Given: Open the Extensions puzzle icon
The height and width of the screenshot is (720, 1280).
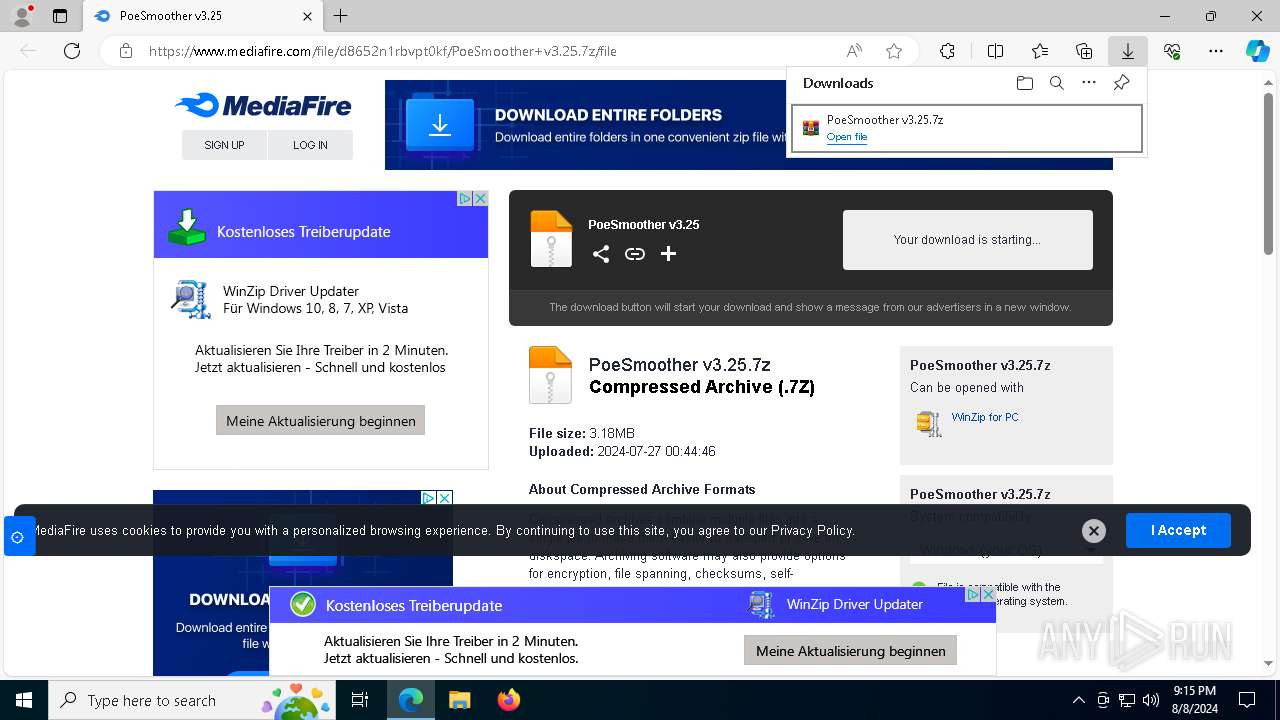Looking at the screenshot, I should pos(947,51).
